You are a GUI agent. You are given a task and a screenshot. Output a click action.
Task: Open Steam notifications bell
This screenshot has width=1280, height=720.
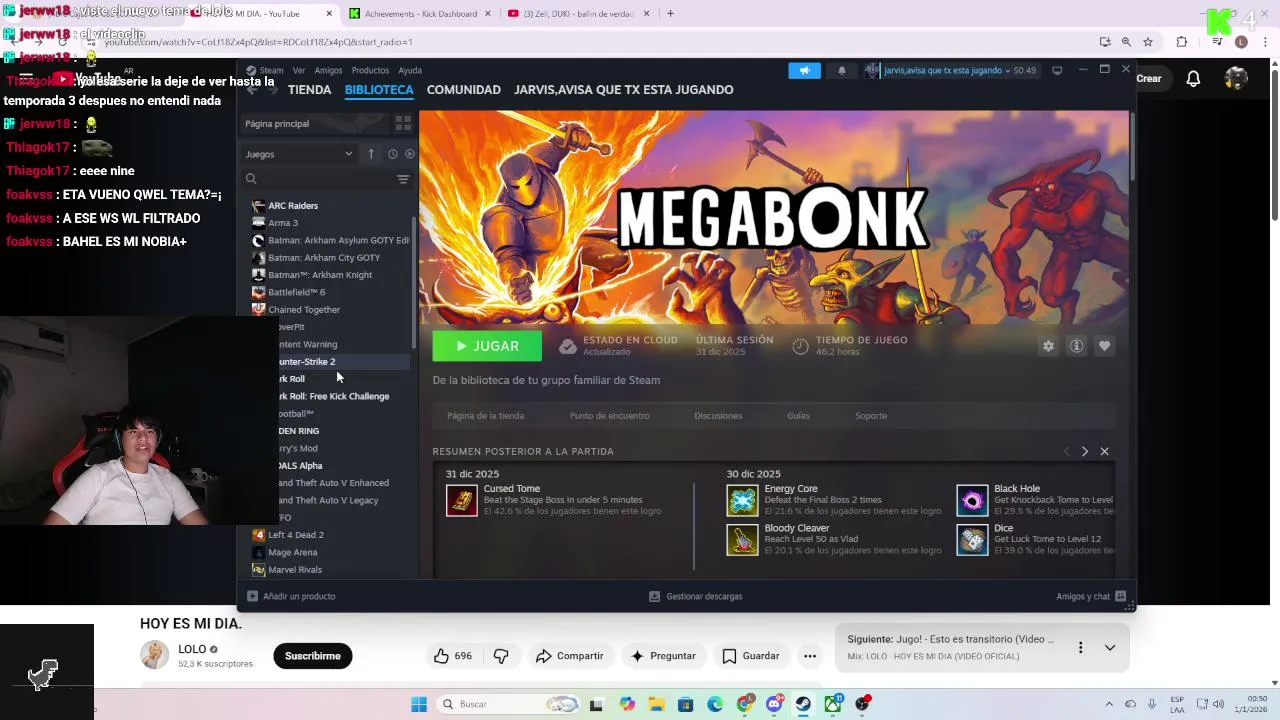(x=841, y=70)
